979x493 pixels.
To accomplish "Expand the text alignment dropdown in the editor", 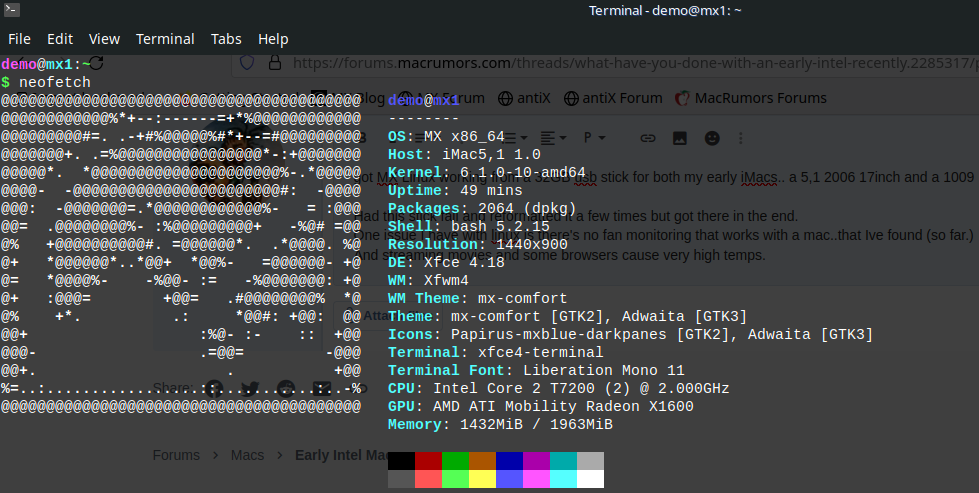I will click(x=553, y=138).
